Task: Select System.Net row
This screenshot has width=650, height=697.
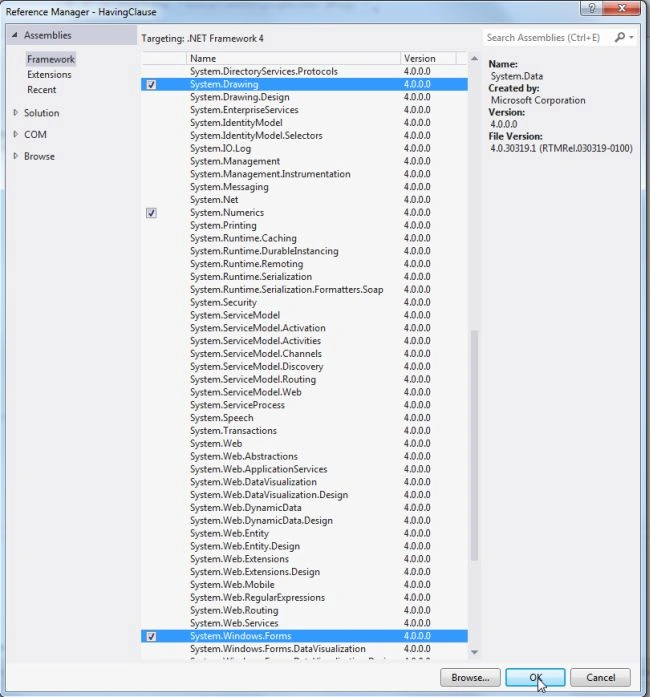Action: (x=305, y=200)
